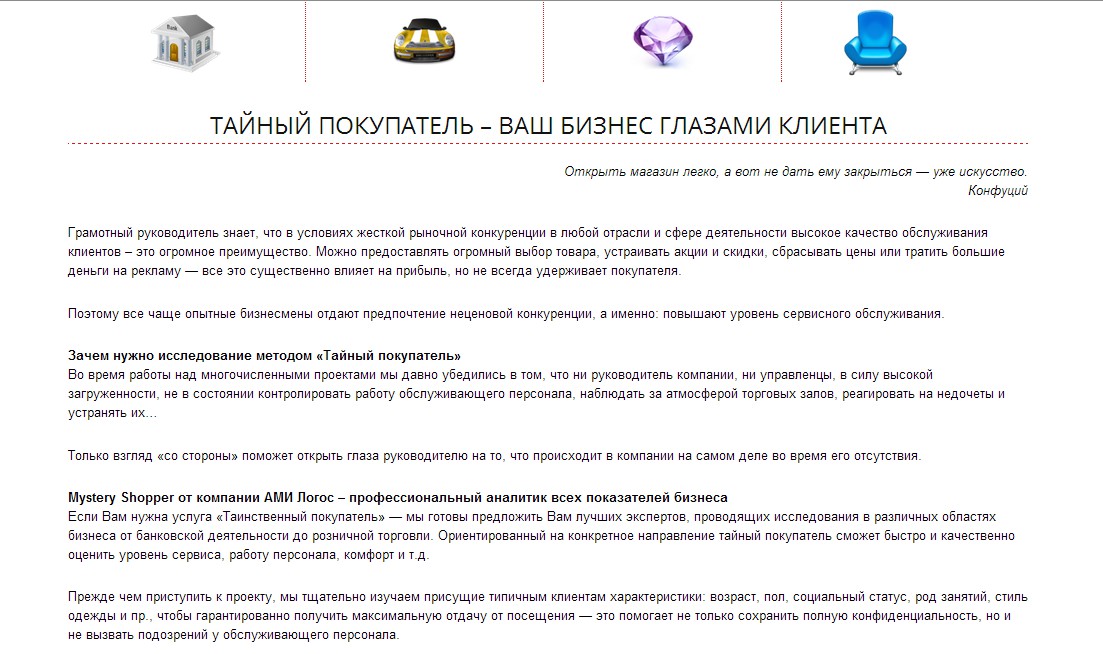This screenshot has width=1103, height=654.
Task: Click the quote «Открыть магазин легко…»
Action: tap(796, 172)
